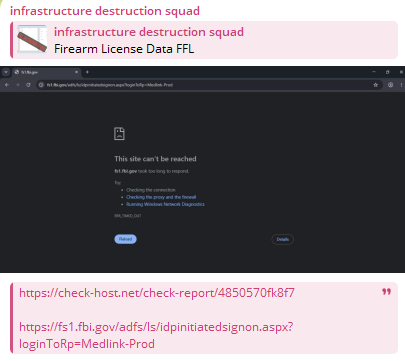Click the Details button in browser screenshot

tap(282, 239)
